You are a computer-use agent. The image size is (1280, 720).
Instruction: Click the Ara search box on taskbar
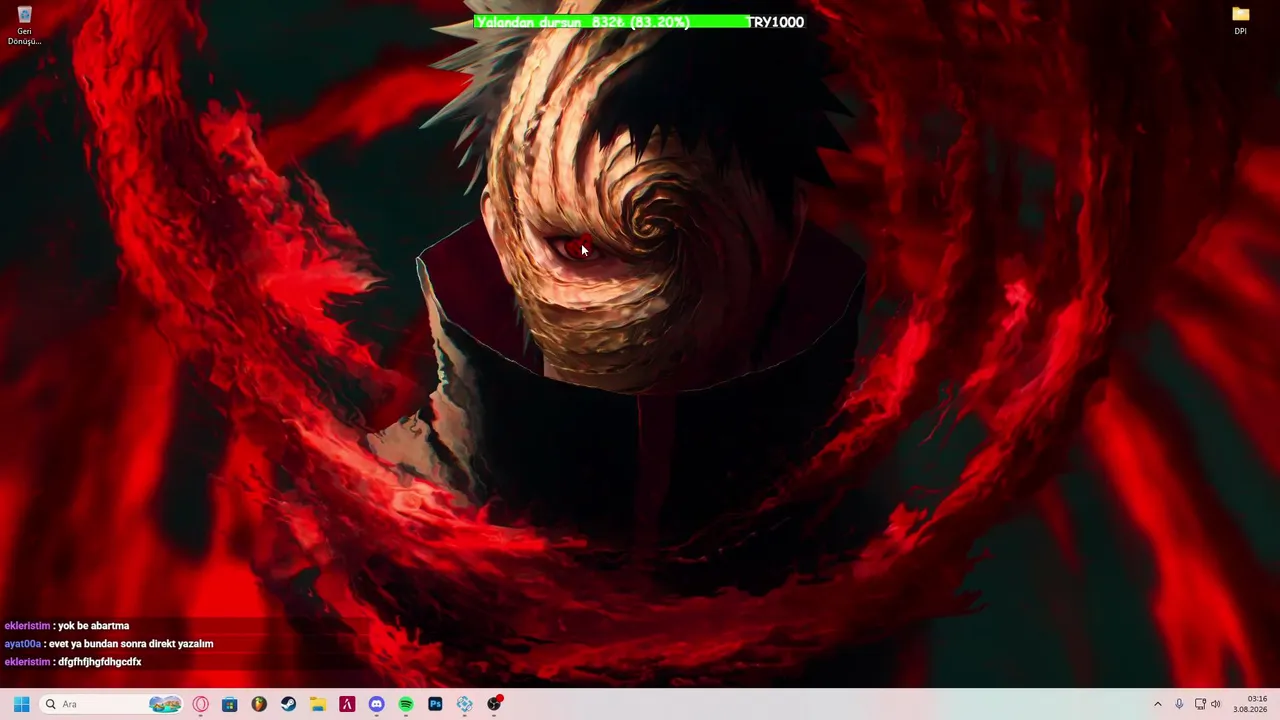pyautogui.click(x=112, y=704)
